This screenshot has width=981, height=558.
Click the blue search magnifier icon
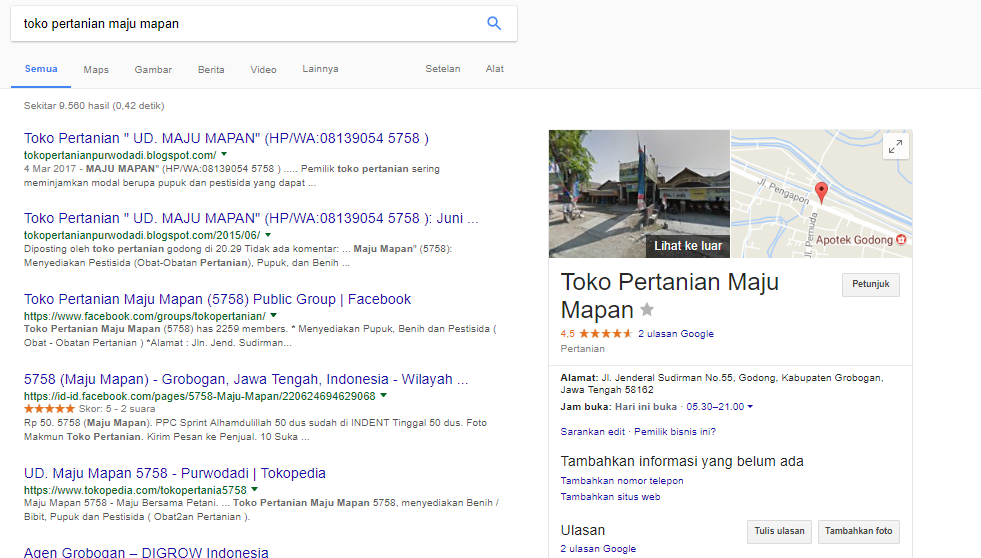494,24
